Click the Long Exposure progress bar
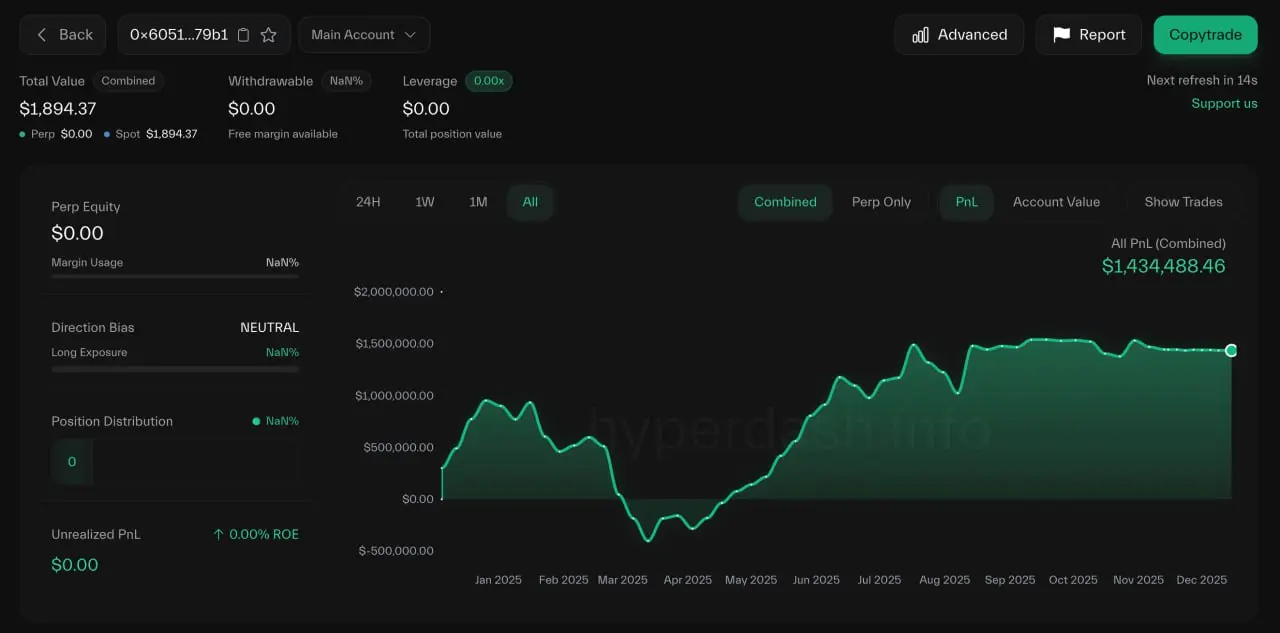The image size is (1280, 633). [x=175, y=369]
